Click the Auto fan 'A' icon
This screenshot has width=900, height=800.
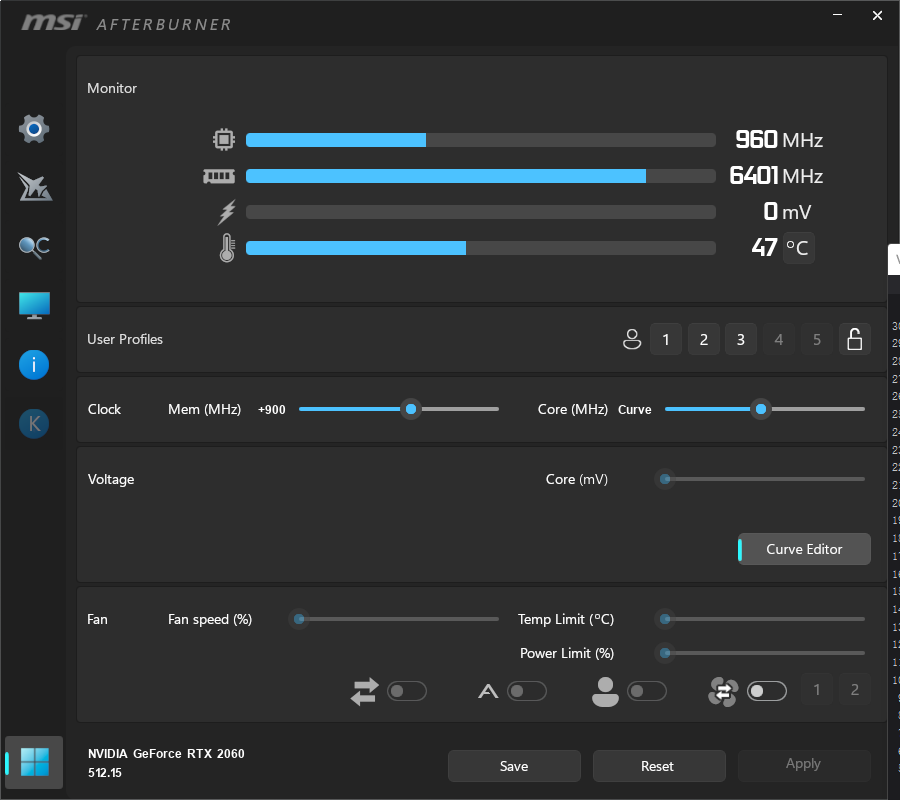[x=488, y=692]
